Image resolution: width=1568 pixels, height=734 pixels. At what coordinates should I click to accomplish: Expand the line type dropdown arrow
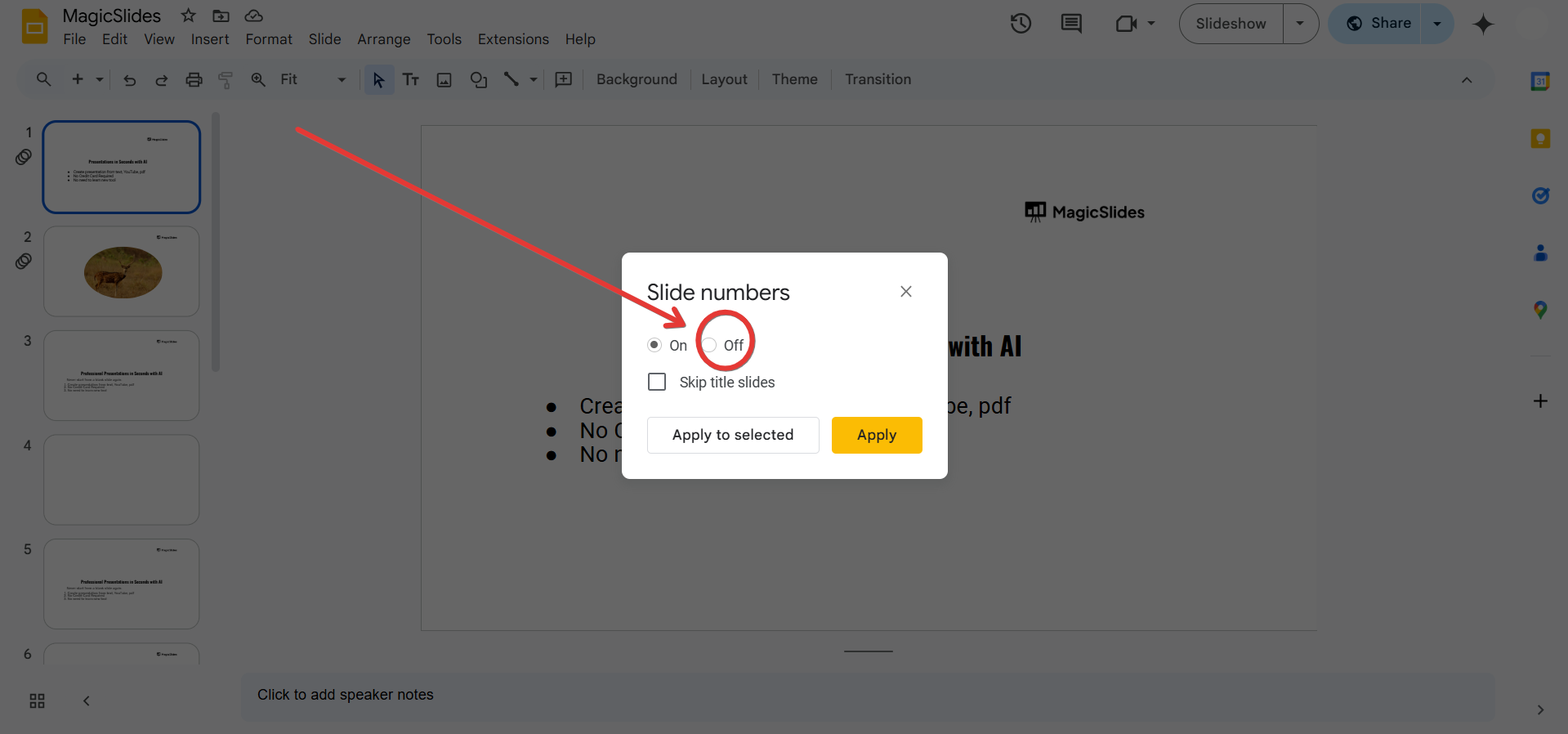coord(534,79)
